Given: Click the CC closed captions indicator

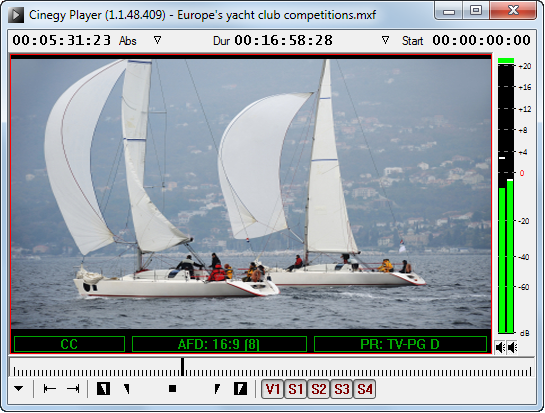Looking at the screenshot, I should click(69, 344).
